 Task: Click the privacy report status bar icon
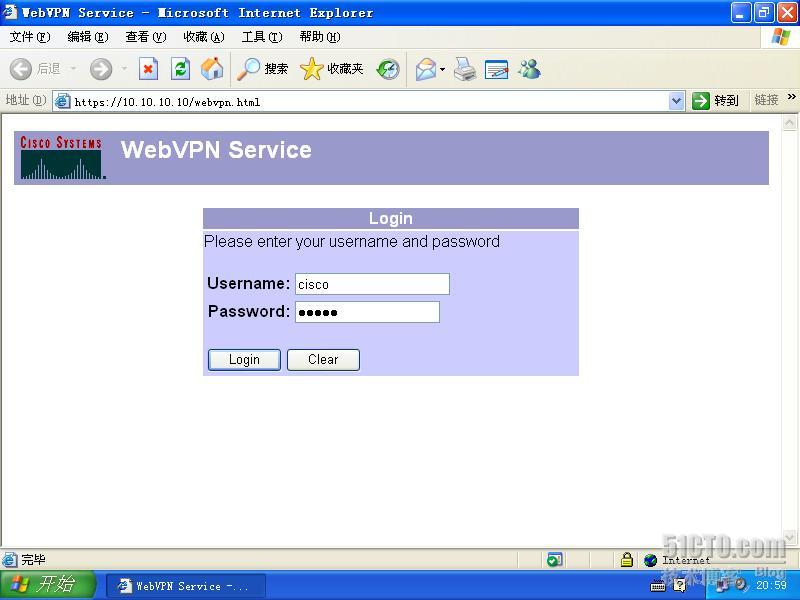pyautogui.click(x=554, y=560)
